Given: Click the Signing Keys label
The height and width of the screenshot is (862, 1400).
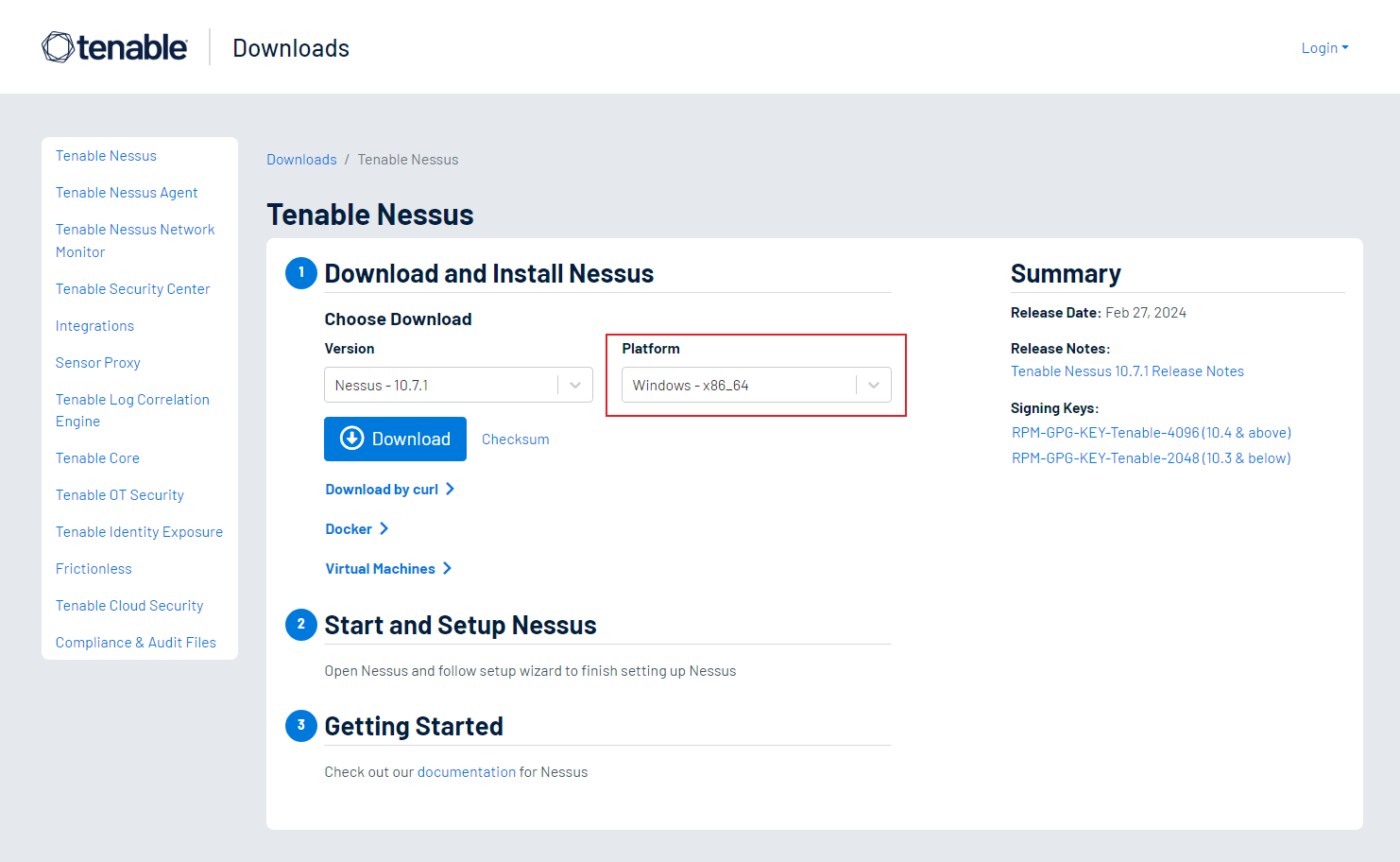Looking at the screenshot, I should (x=1054, y=408).
